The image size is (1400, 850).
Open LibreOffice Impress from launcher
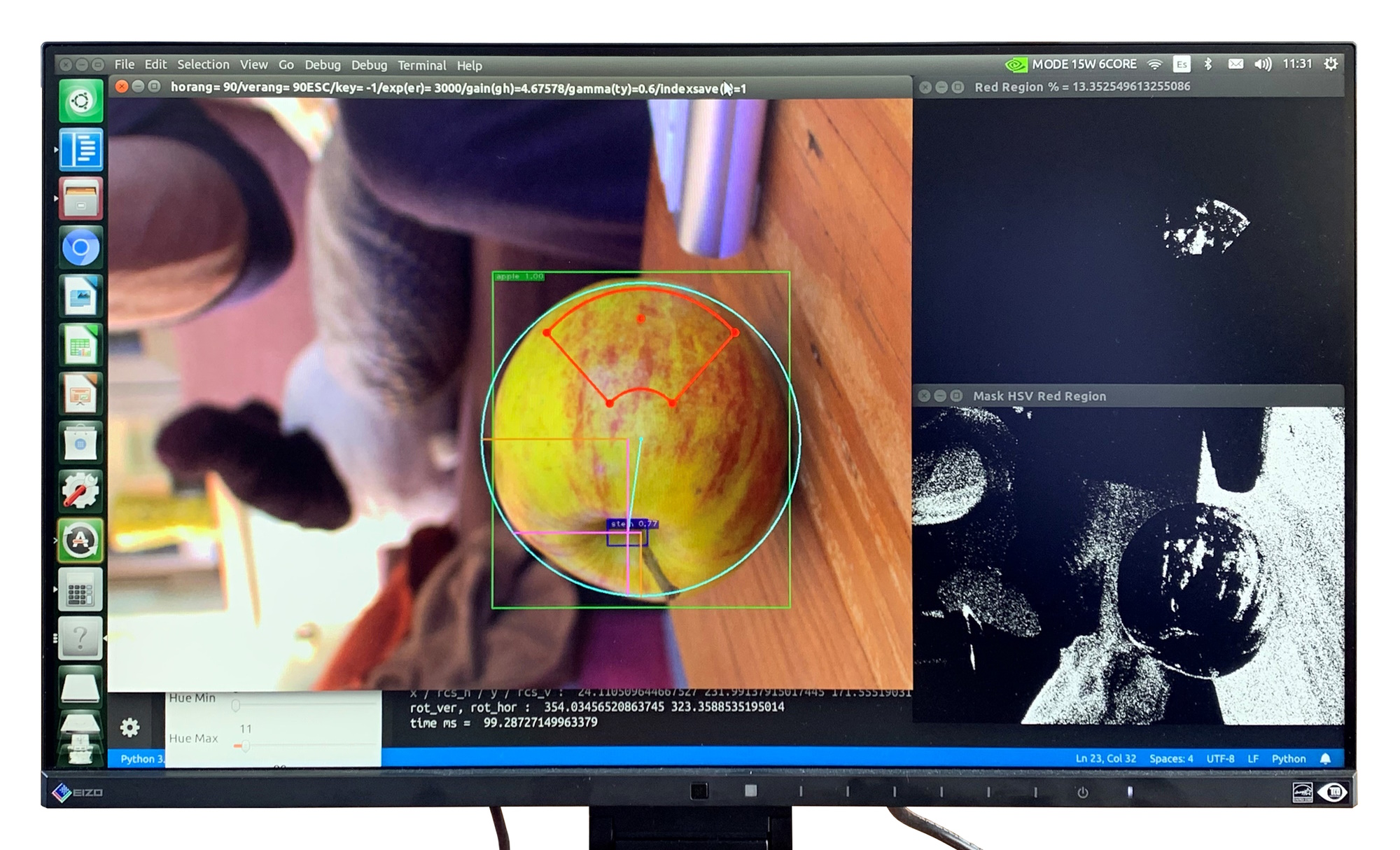(x=80, y=394)
